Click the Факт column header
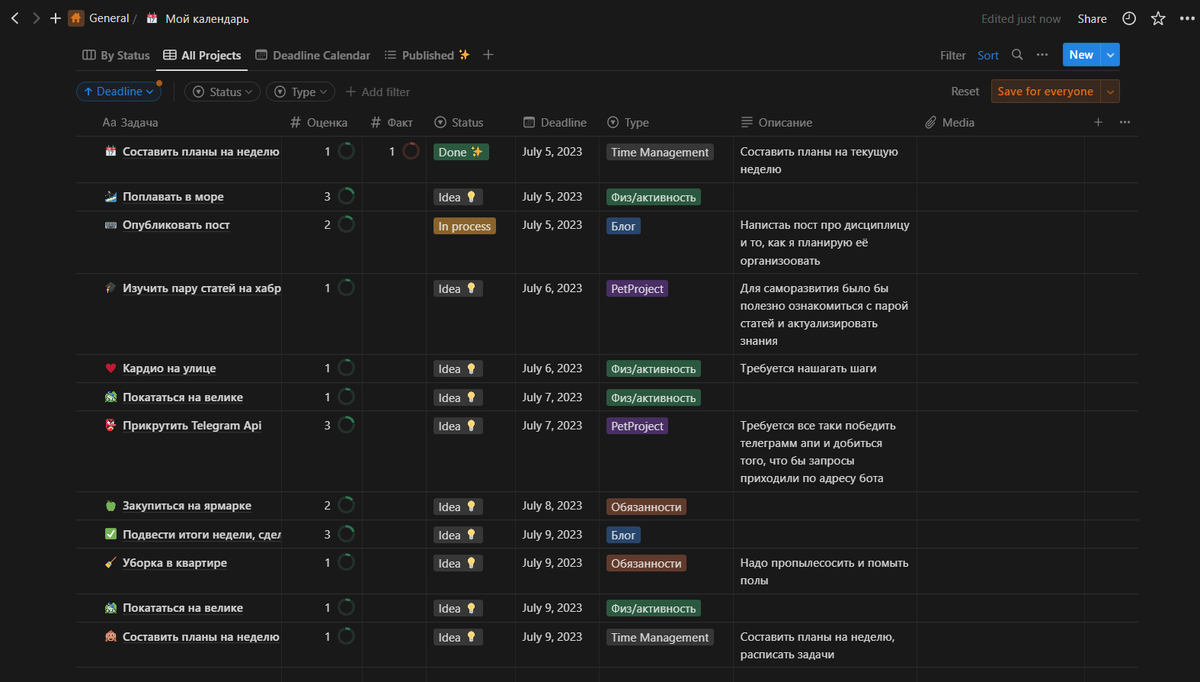The image size is (1200, 682). pyautogui.click(x=392, y=122)
